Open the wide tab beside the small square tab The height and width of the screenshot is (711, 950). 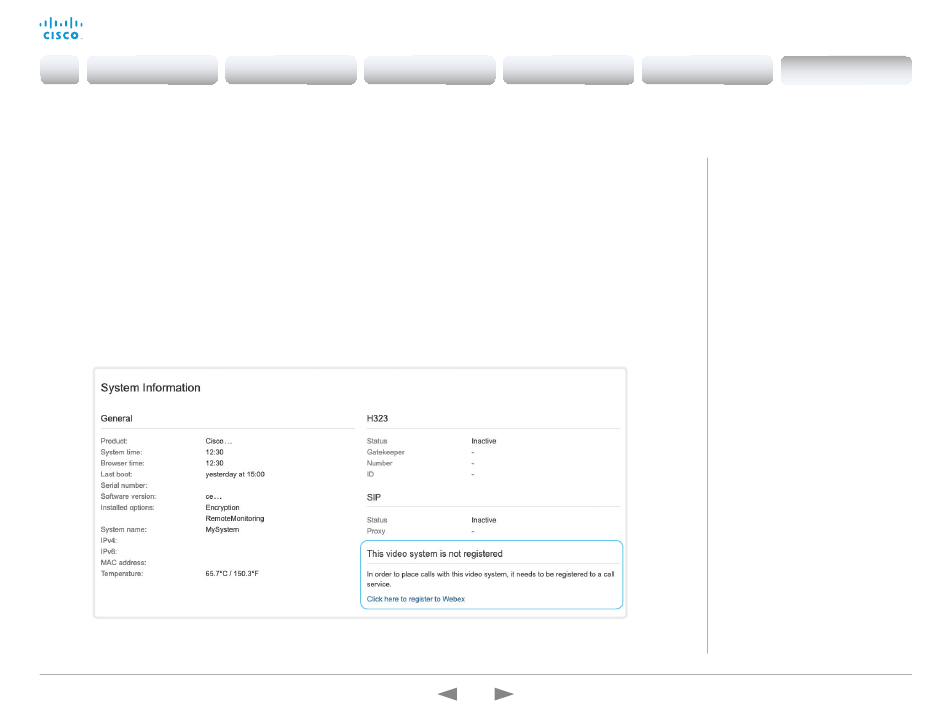pos(152,70)
